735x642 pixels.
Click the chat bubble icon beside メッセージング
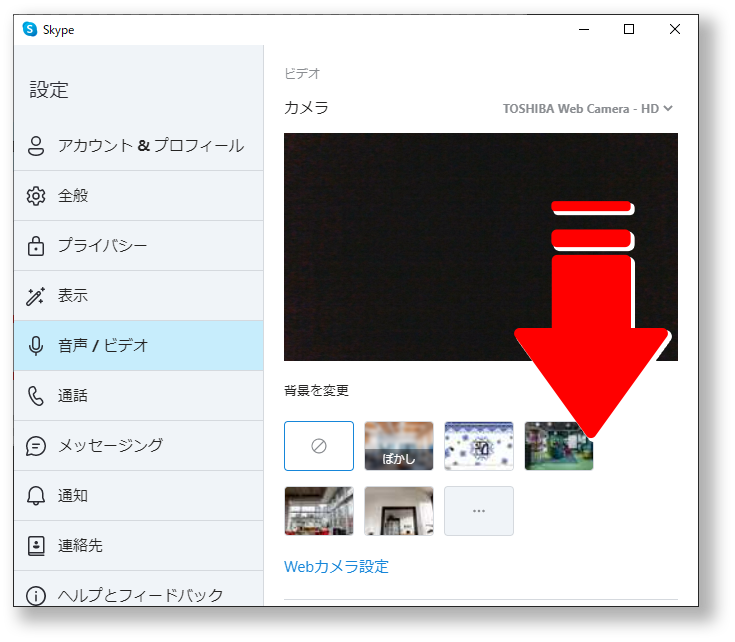click(x=36, y=446)
